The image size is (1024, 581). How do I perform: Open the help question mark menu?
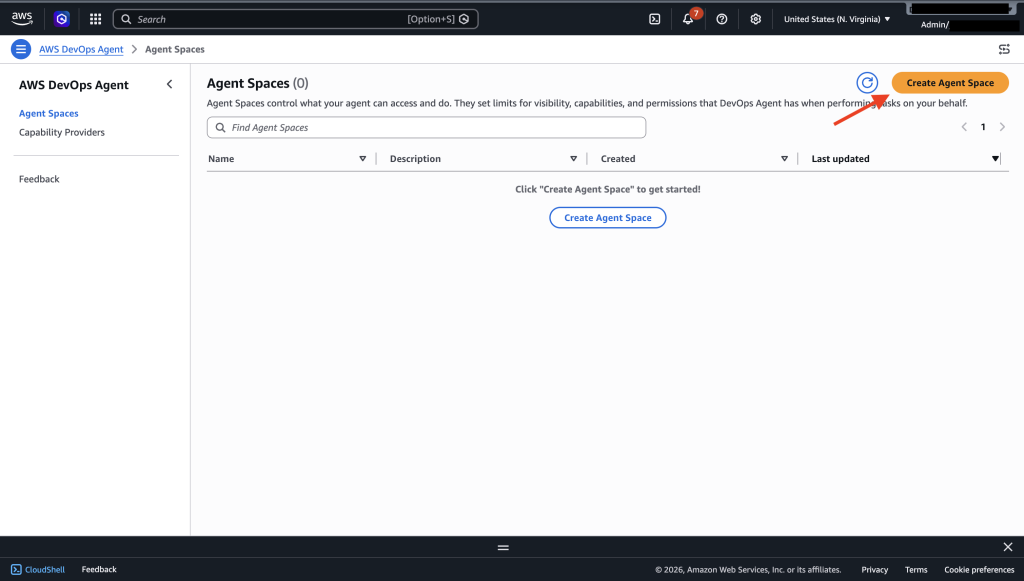click(x=722, y=19)
